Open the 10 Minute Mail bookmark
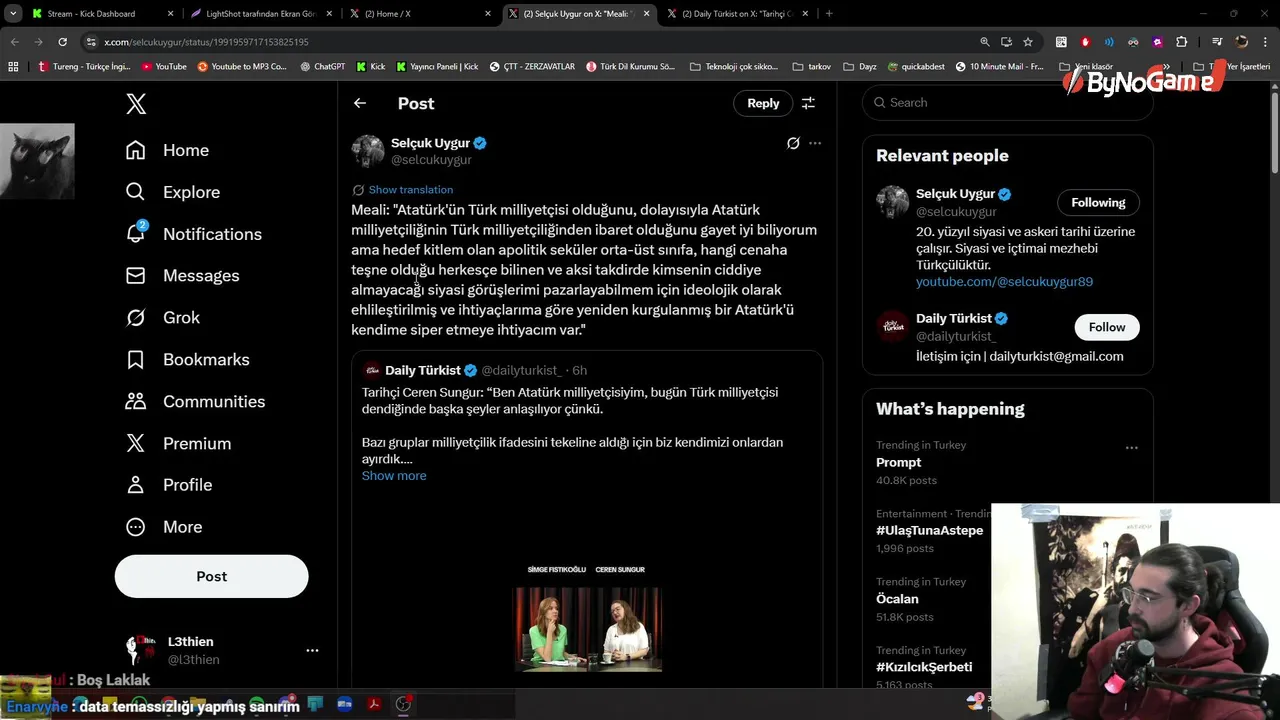The image size is (1280, 720). pyautogui.click(x=999, y=67)
